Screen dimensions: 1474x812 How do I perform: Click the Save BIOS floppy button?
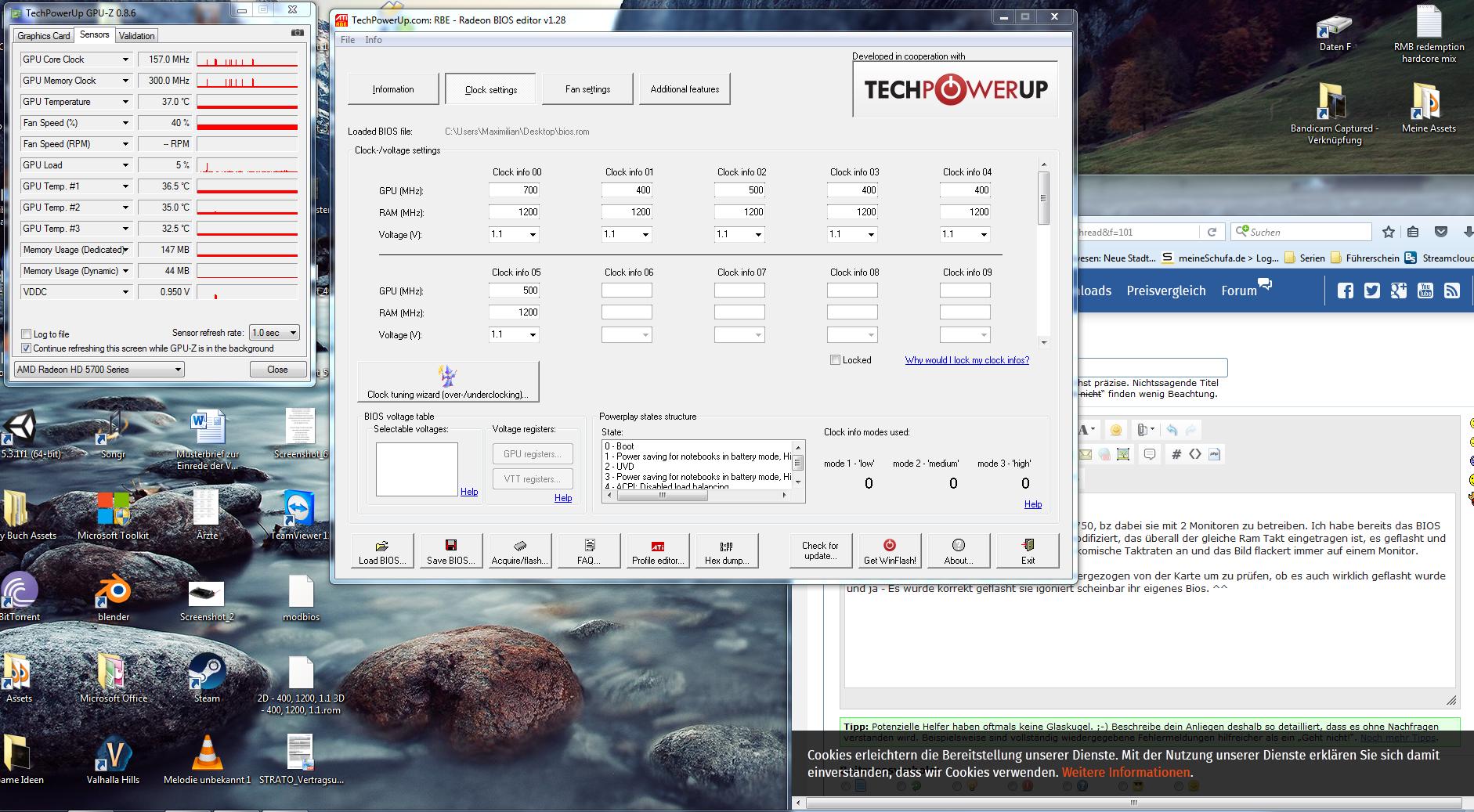tap(451, 551)
